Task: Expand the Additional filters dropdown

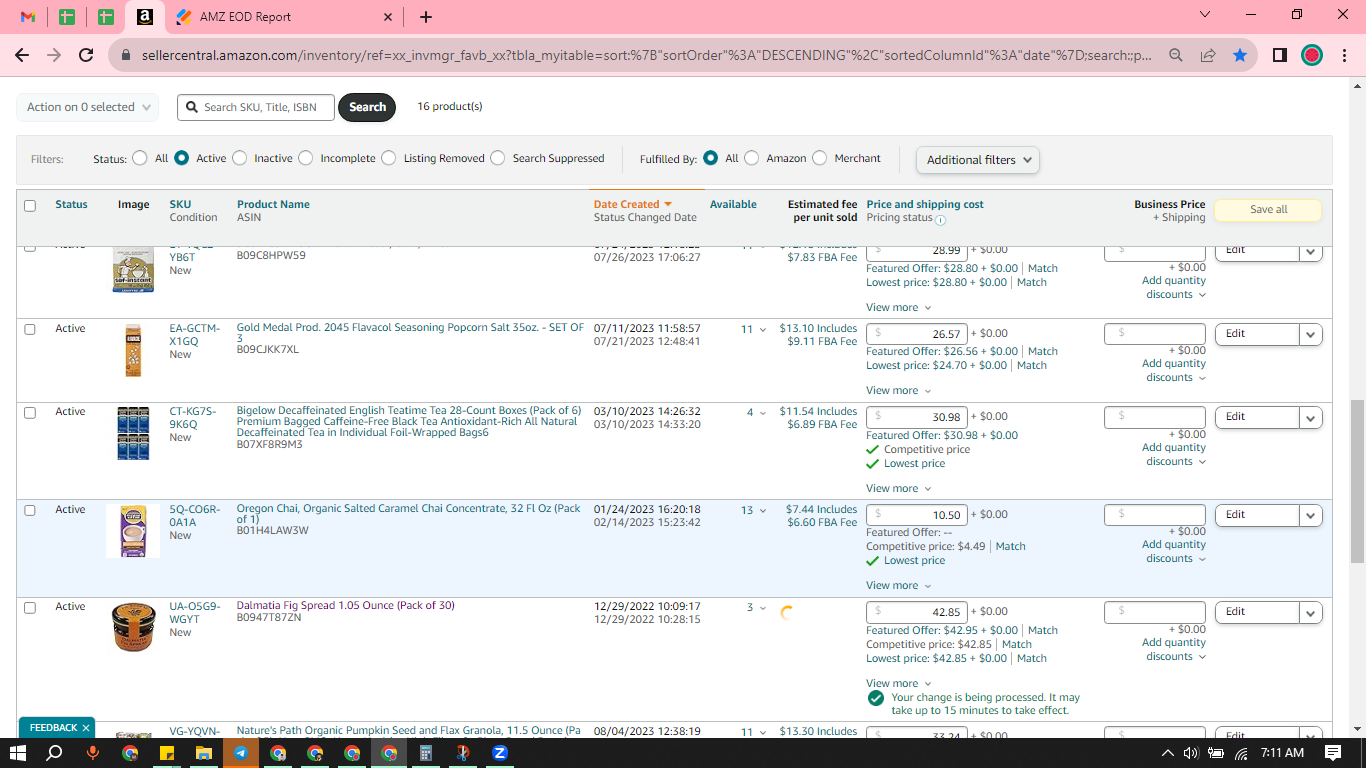Action: point(978,160)
